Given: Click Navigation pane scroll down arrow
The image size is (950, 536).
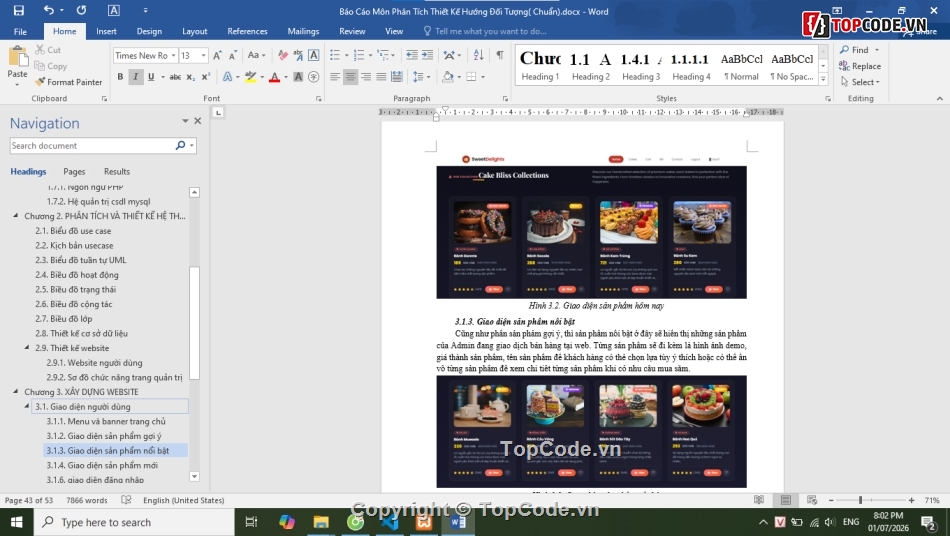Looking at the screenshot, I should point(194,477).
